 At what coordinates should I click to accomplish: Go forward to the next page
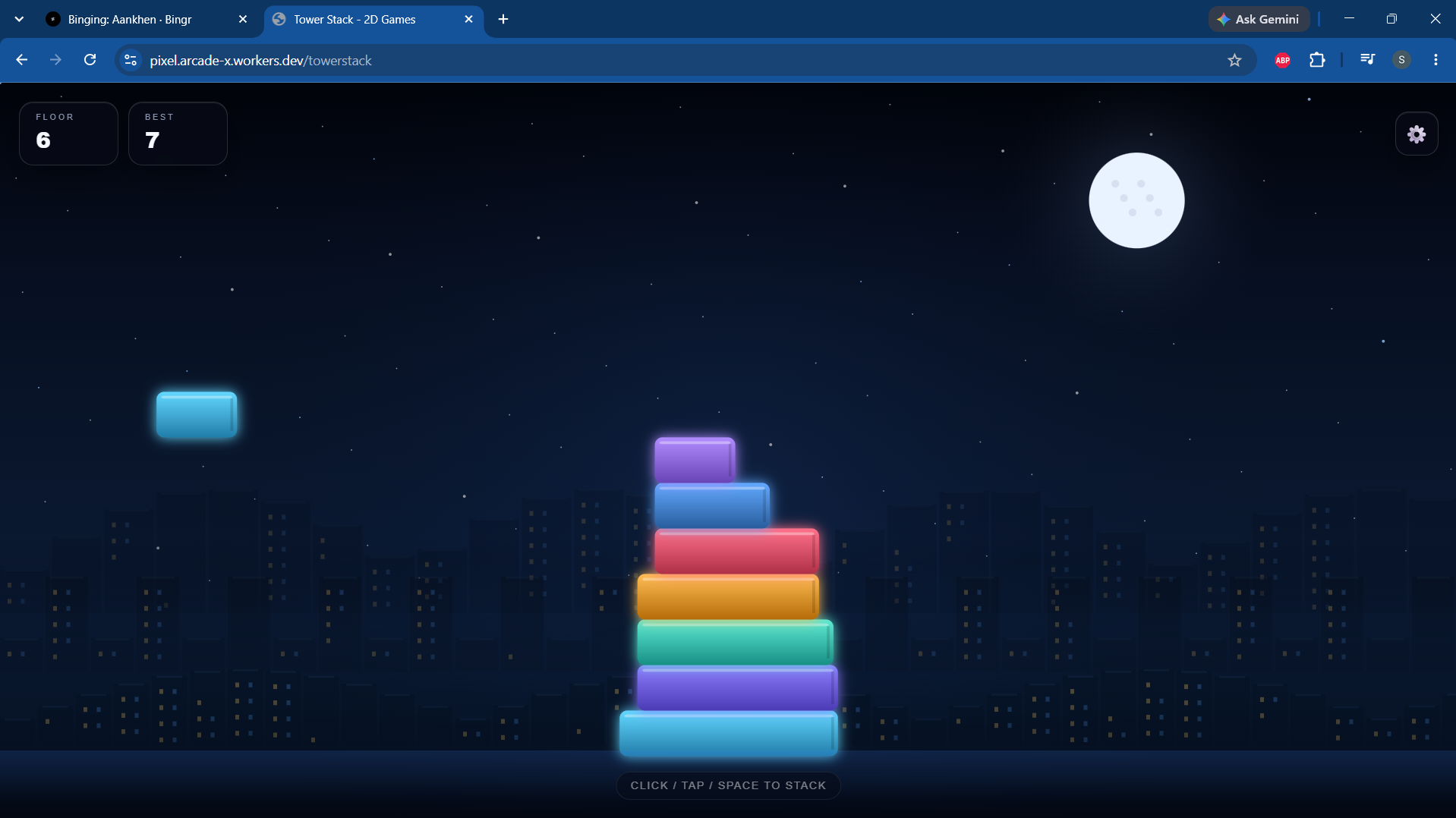[55, 60]
